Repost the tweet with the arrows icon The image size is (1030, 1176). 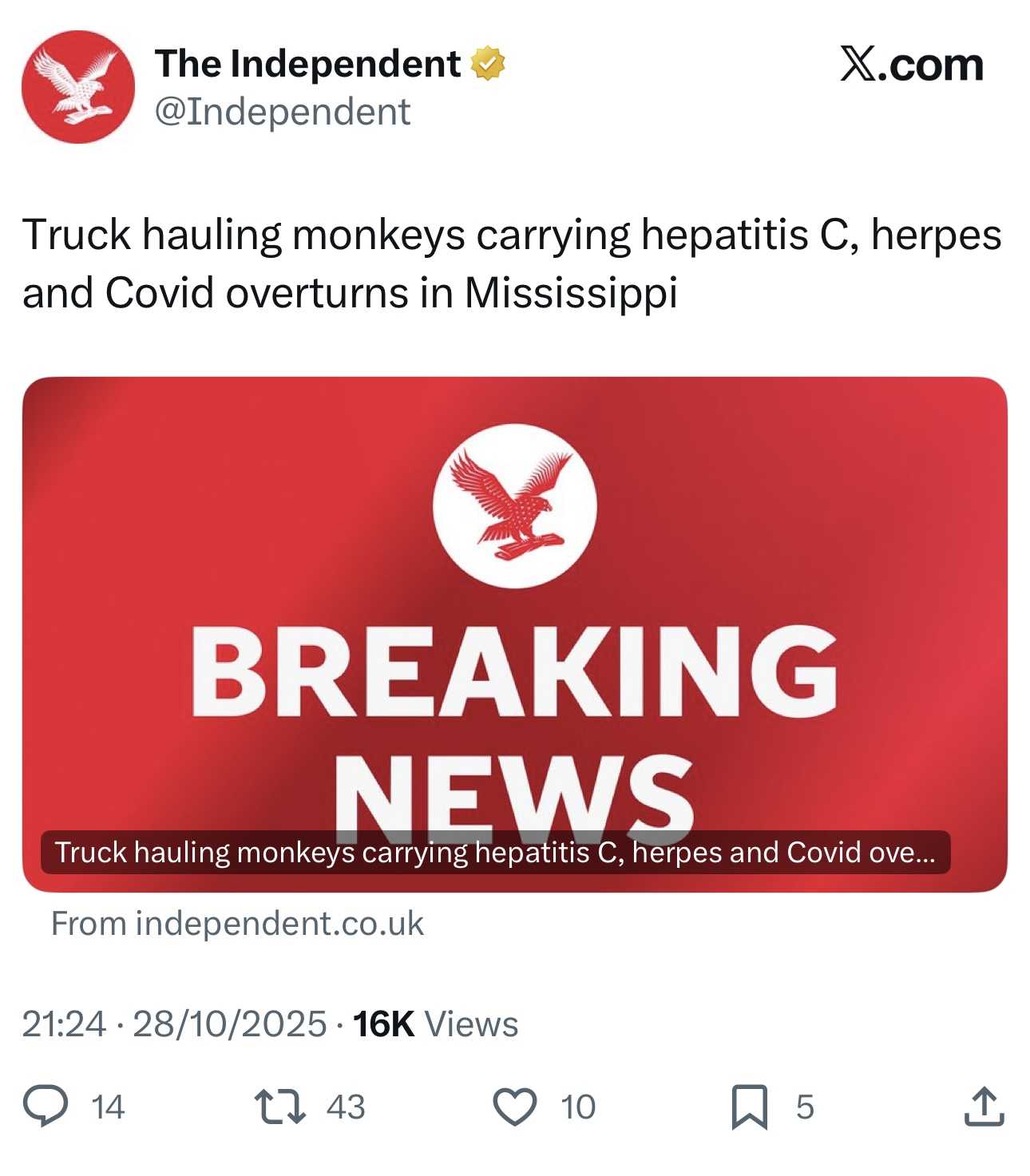coord(279,1107)
